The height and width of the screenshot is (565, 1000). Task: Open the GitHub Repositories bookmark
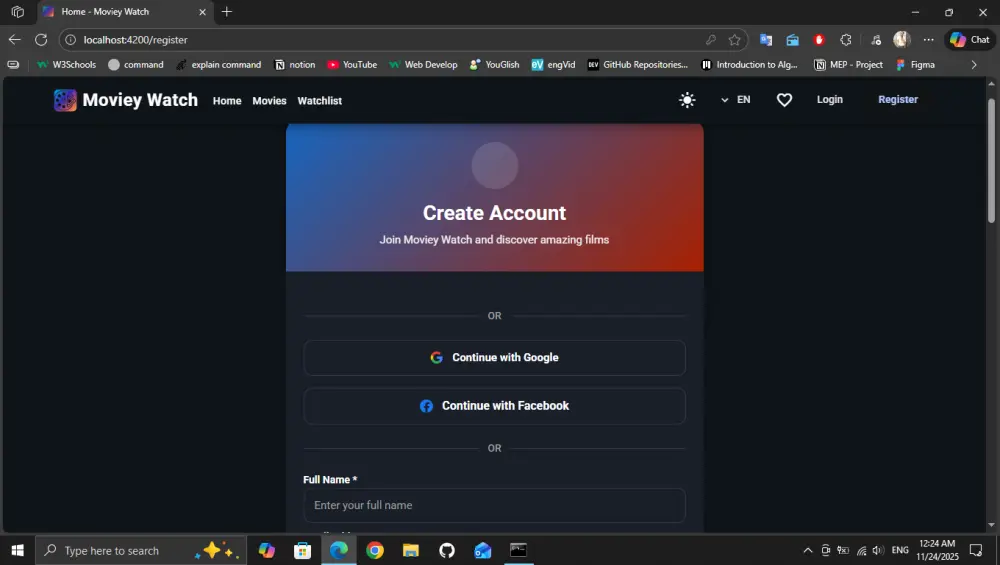(638, 64)
